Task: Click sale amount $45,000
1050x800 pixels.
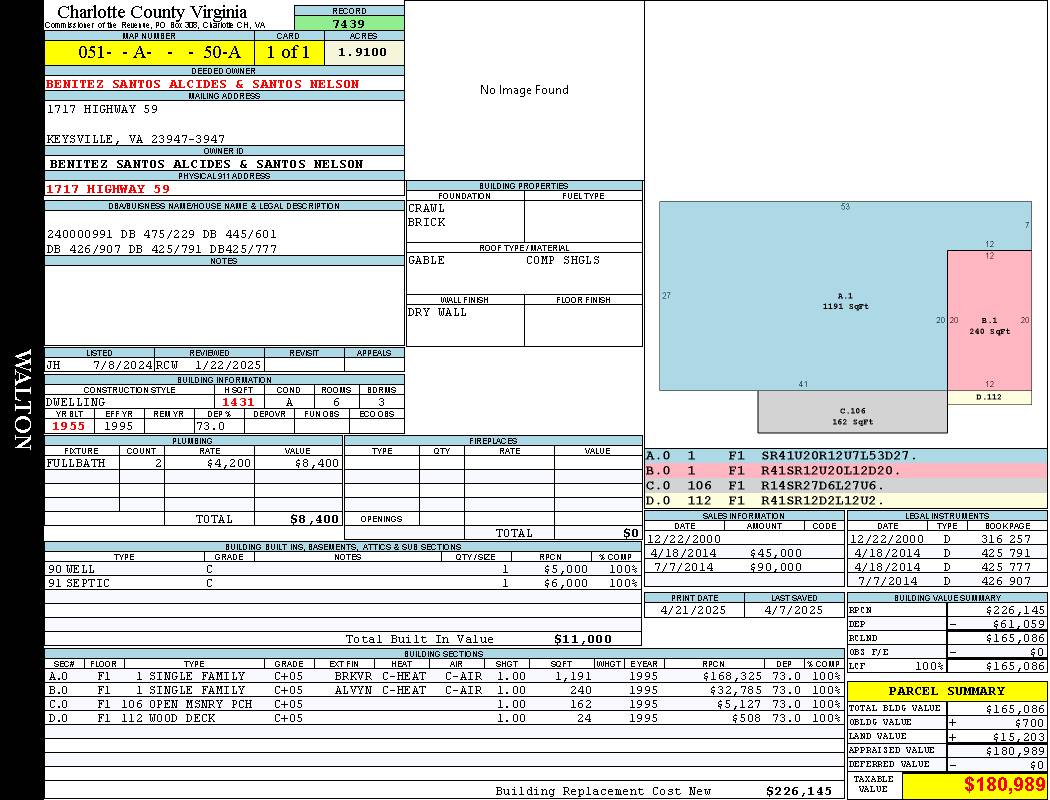Action: pos(775,554)
